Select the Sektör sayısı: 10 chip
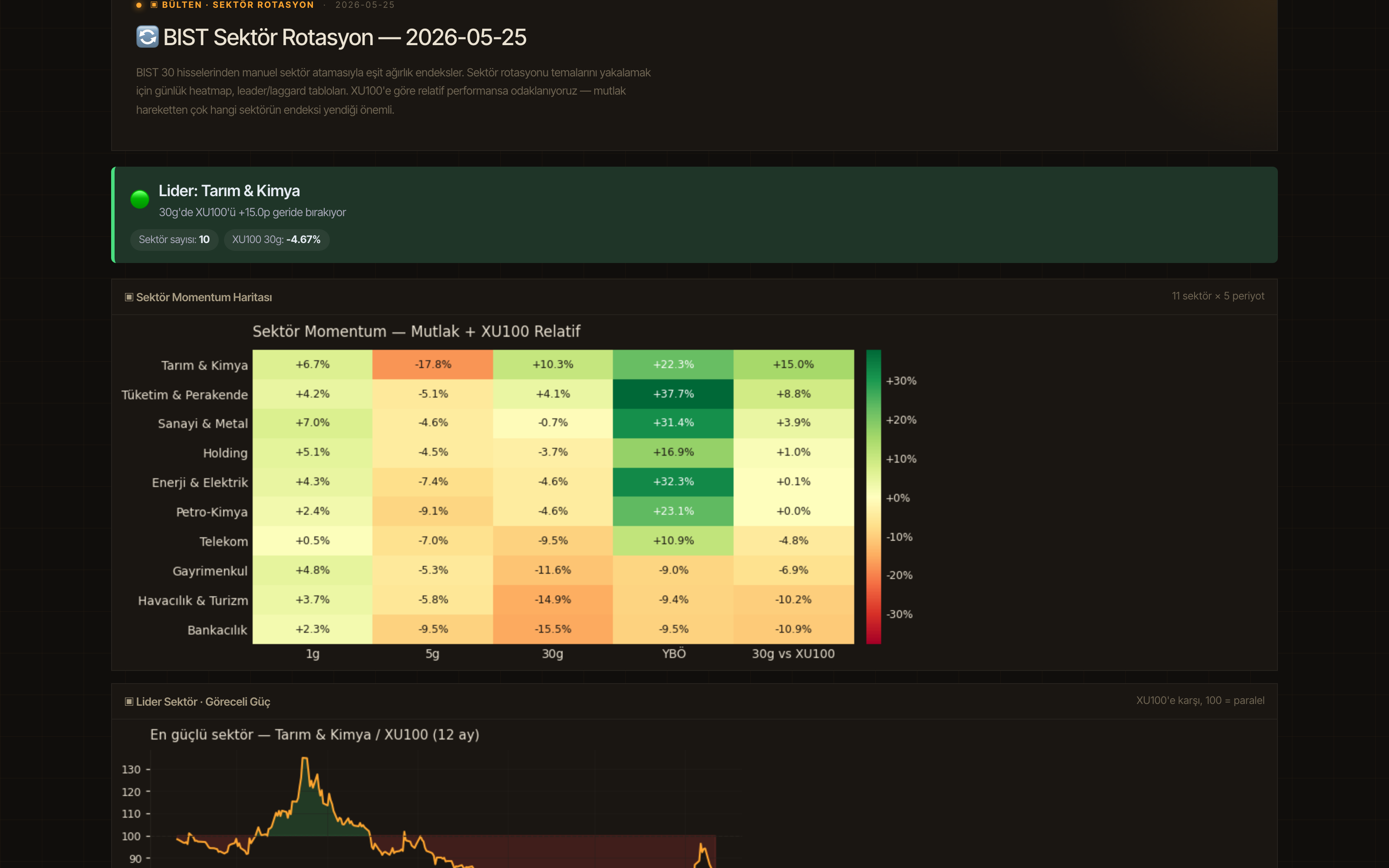The width and height of the screenshot is (1389, 868). coord(174,240)
